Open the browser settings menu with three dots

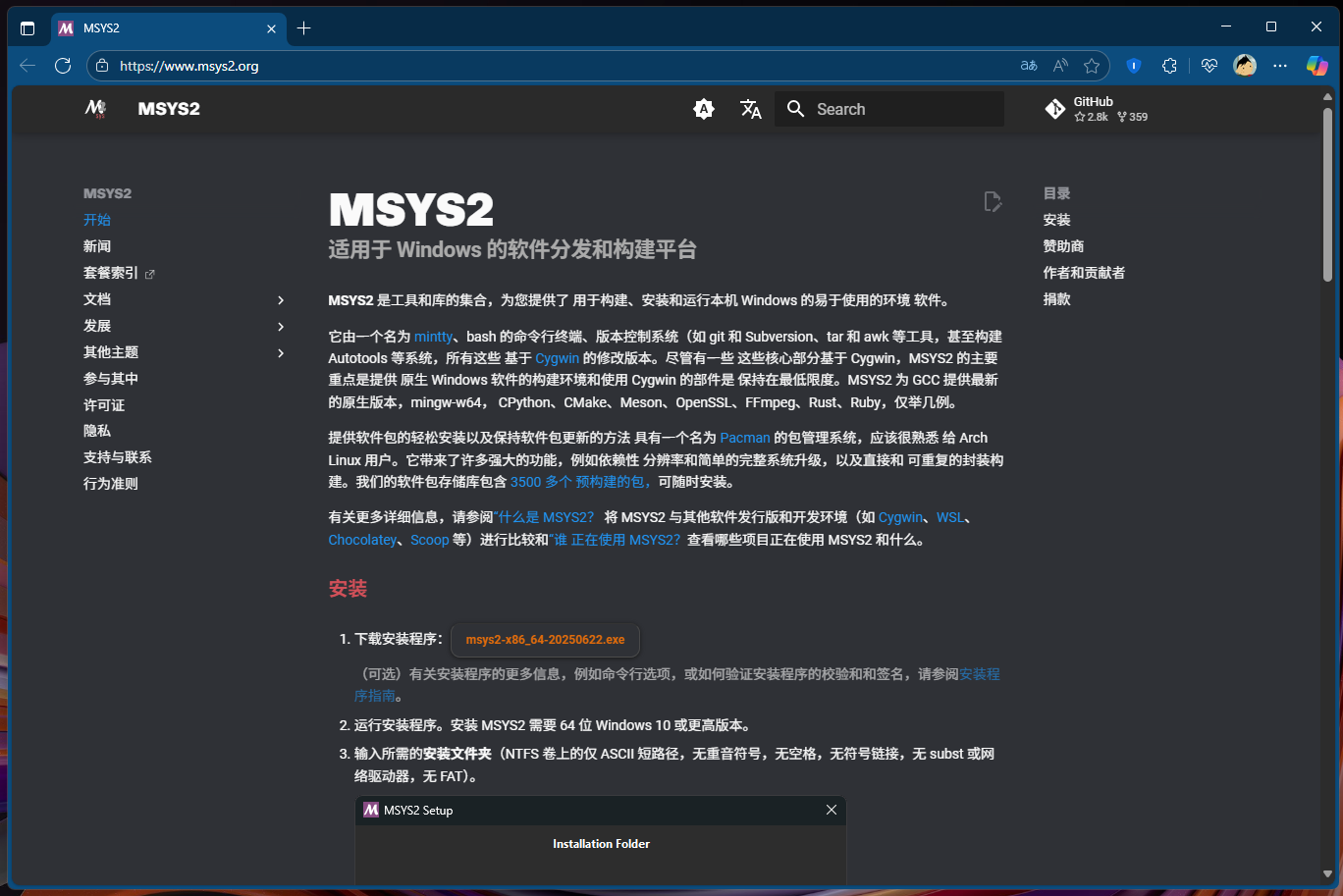[x=1279, y=65]
